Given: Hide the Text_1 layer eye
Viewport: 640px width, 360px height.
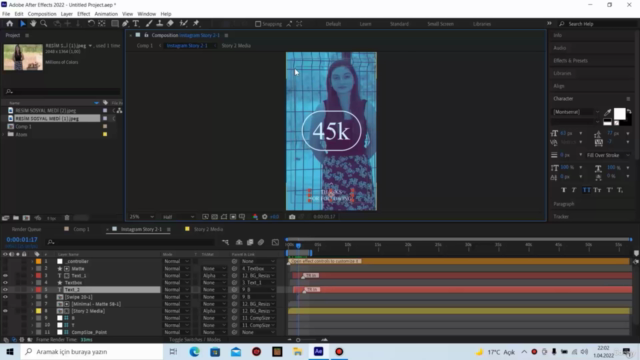Looking at the screenshot, I should [5, 276].
